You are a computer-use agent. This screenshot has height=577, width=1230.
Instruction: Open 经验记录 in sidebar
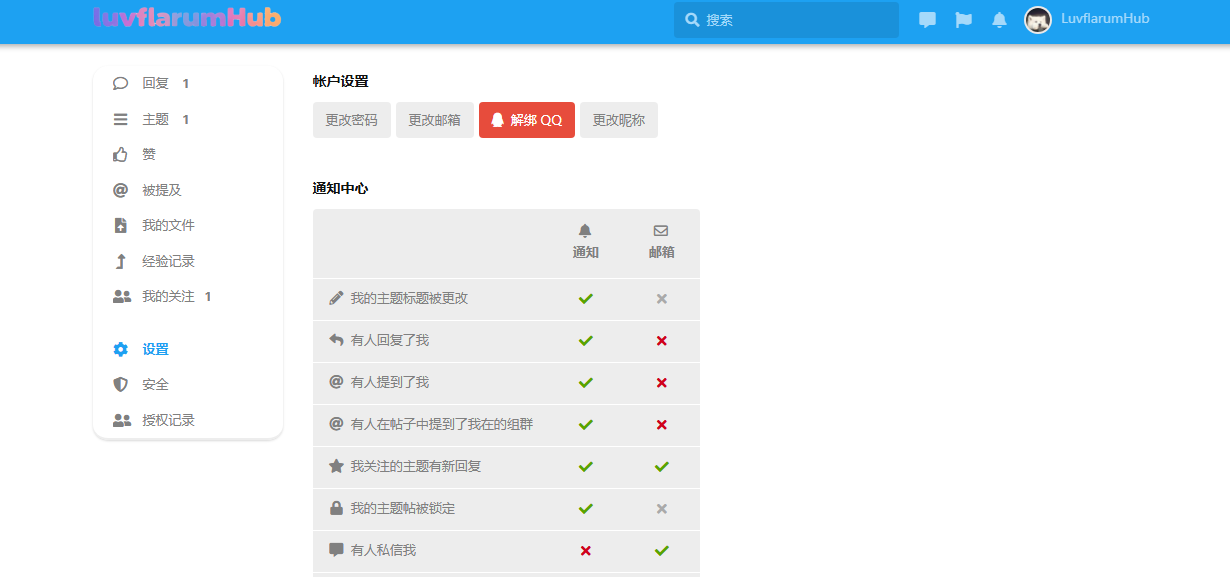click(167, 262)
